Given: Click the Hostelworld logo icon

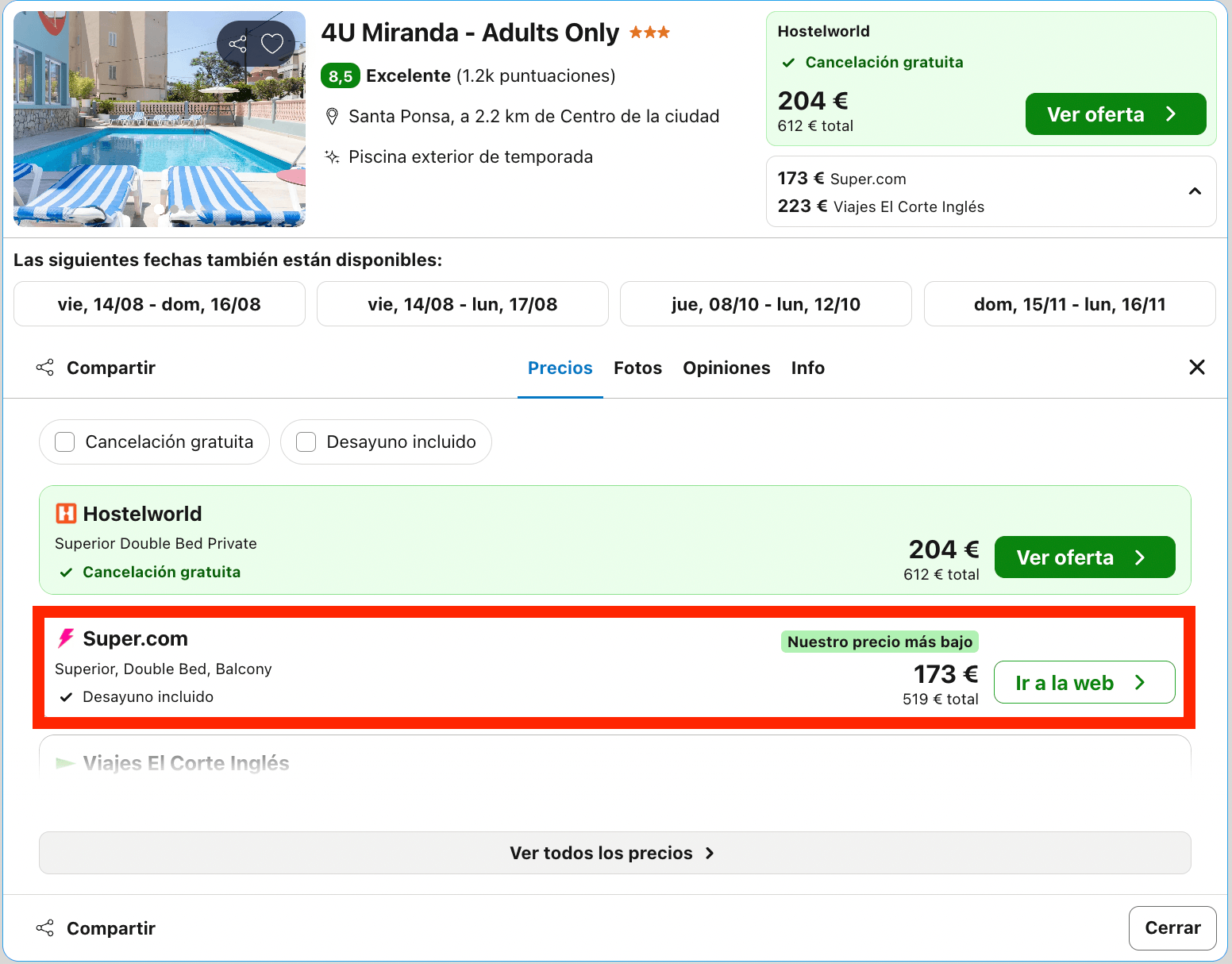Looking at the screenshot, I should coord(66,514).
